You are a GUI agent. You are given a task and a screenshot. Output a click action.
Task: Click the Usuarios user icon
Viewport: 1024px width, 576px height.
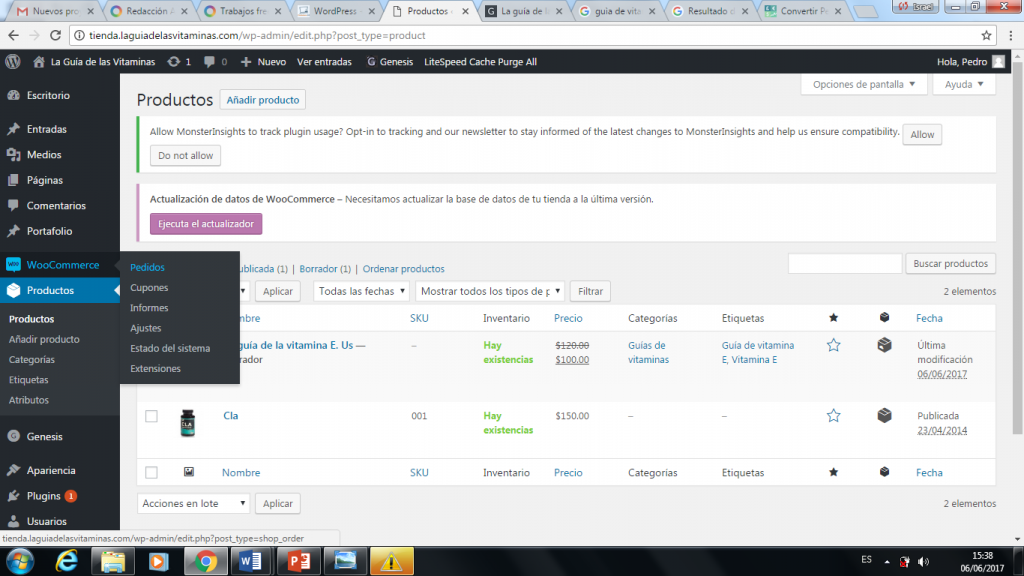point(14,521)
